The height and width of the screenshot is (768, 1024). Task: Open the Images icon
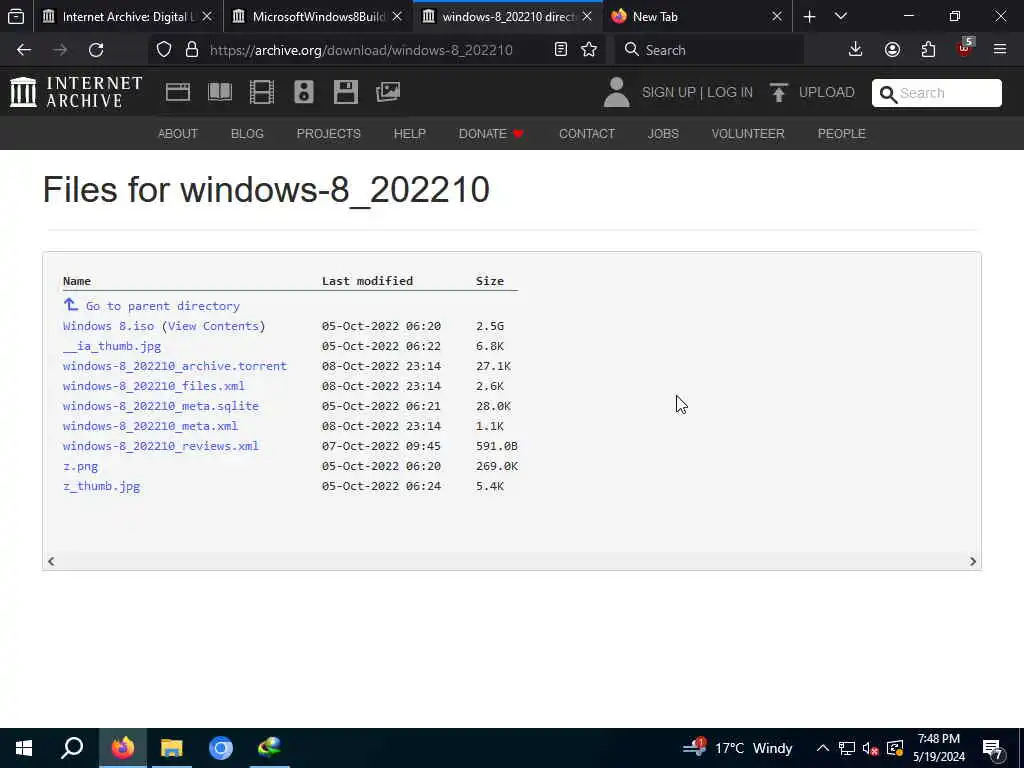pos(388,92)
